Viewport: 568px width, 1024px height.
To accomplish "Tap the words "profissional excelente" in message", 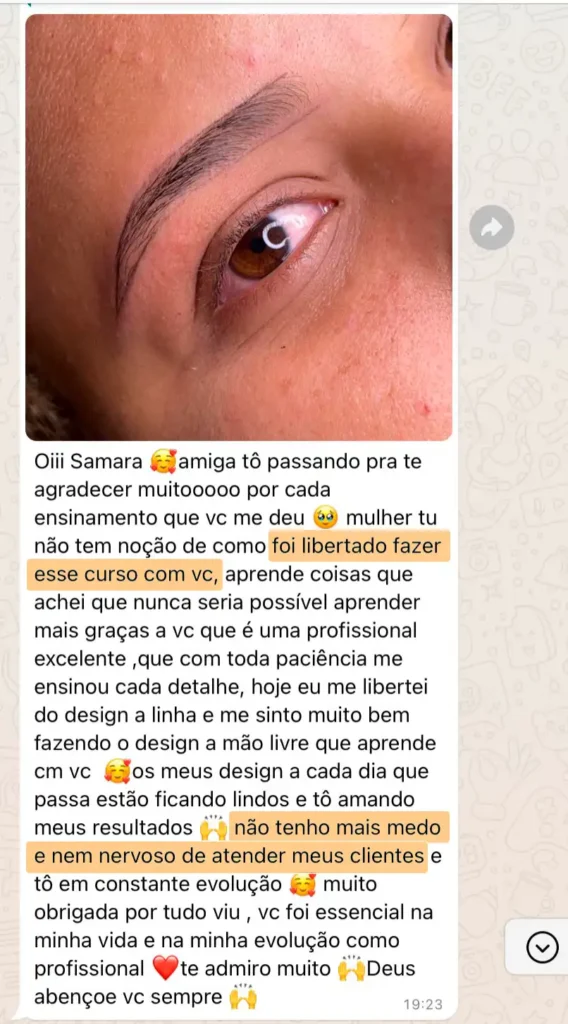I will coord(225,645).
